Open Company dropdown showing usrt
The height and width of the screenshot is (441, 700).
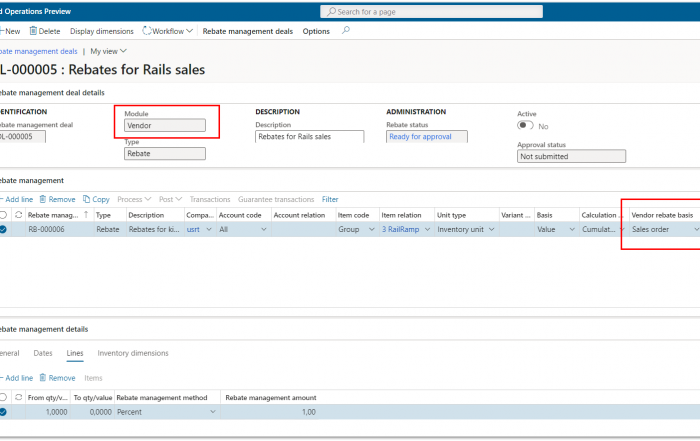(208, 229)
